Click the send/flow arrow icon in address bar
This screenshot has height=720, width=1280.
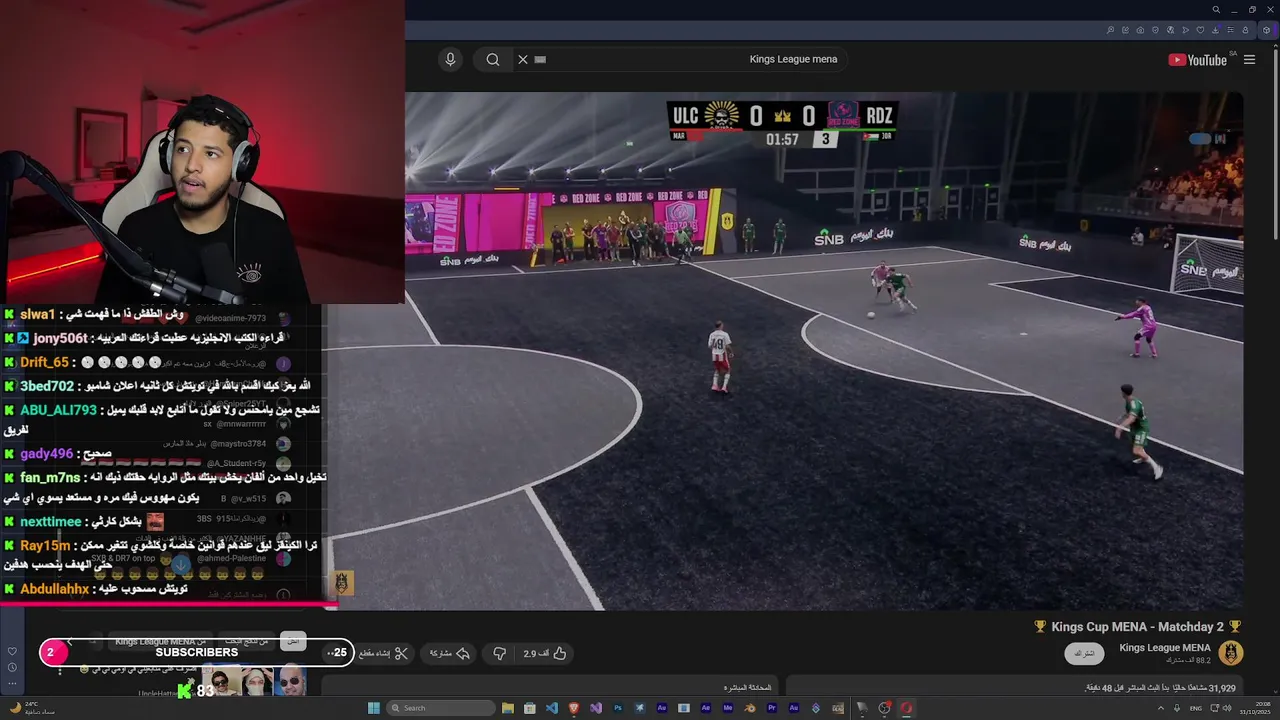pyautogui.click(x=1185, y=30)
